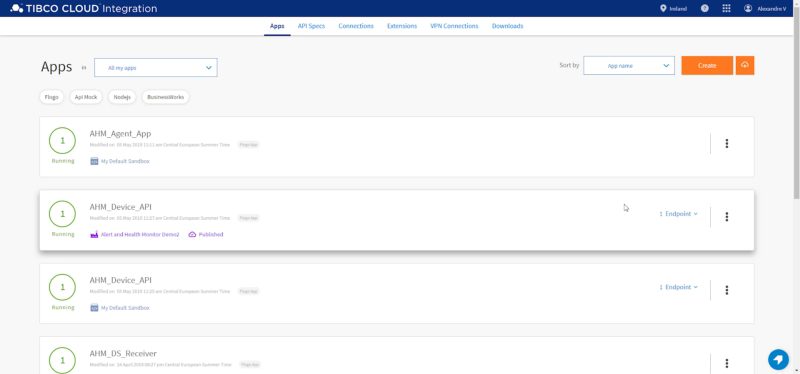Image resolution: width=800 pixels, height=374 pixels.
Task: Click sandbox icon under AHM_Agent_App
Action: click(94, 161)
